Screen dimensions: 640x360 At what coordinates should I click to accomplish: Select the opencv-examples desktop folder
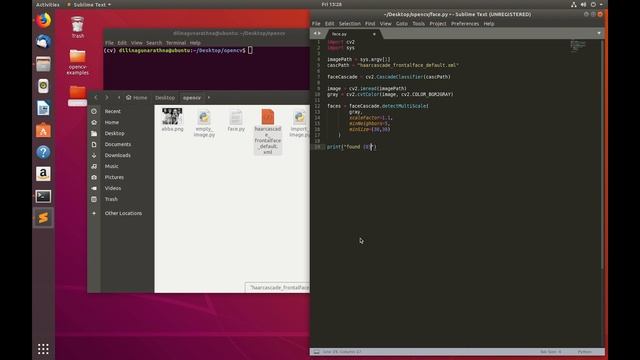78,62
